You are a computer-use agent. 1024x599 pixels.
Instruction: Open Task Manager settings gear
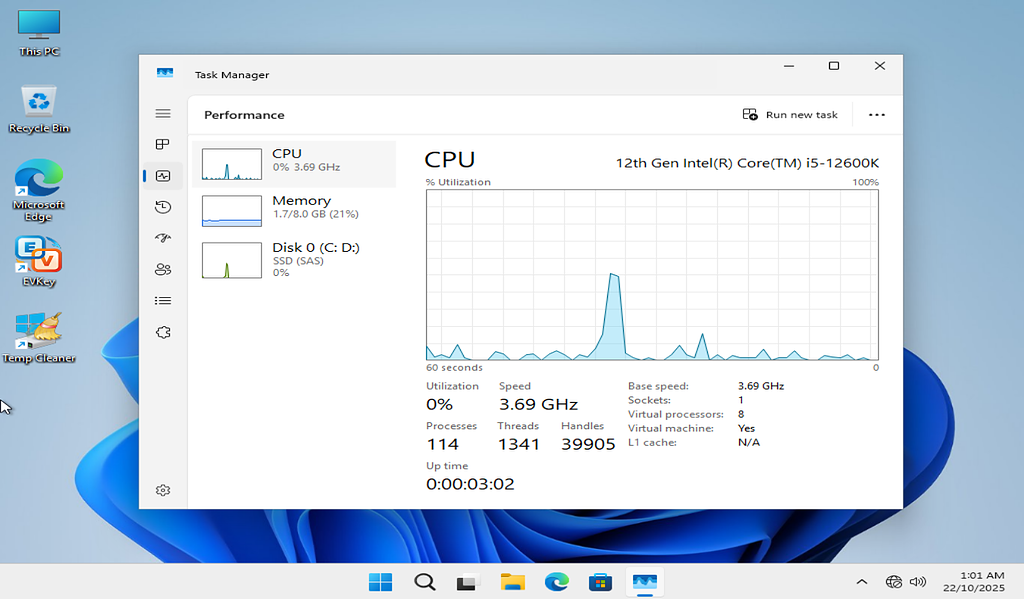pyautogui.click(x=163, y=490)
